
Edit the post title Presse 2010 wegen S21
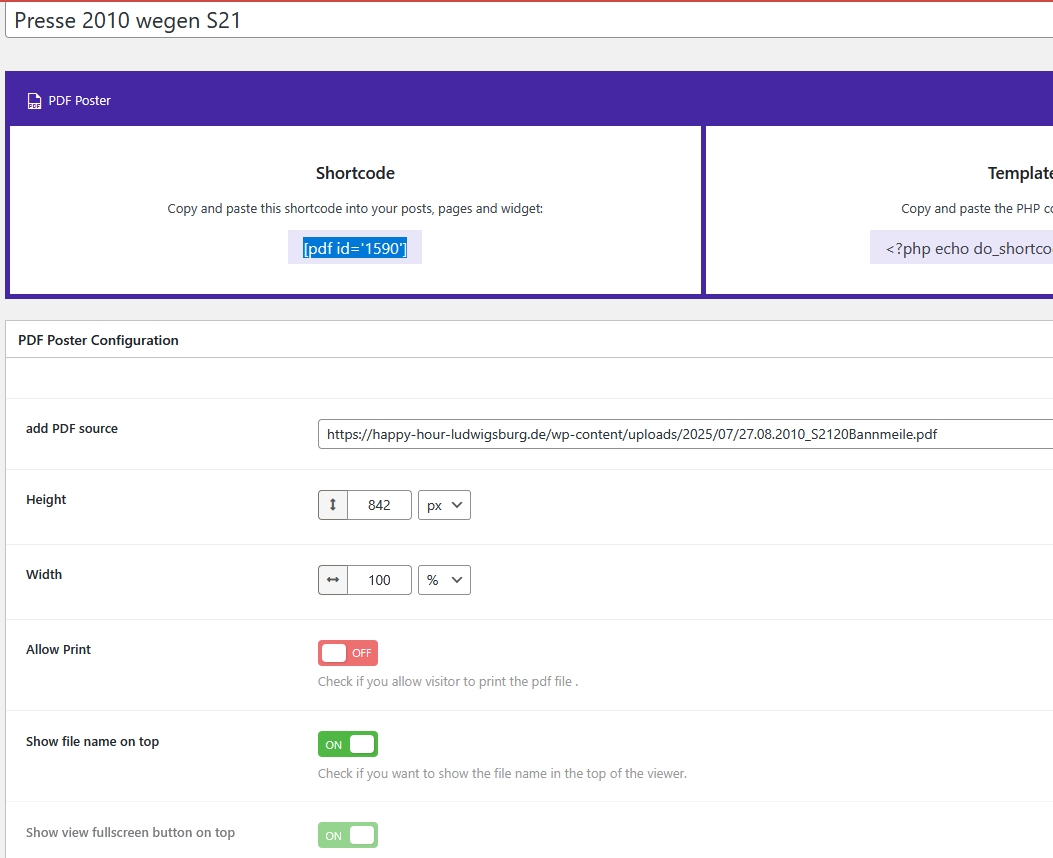point(529,21)
